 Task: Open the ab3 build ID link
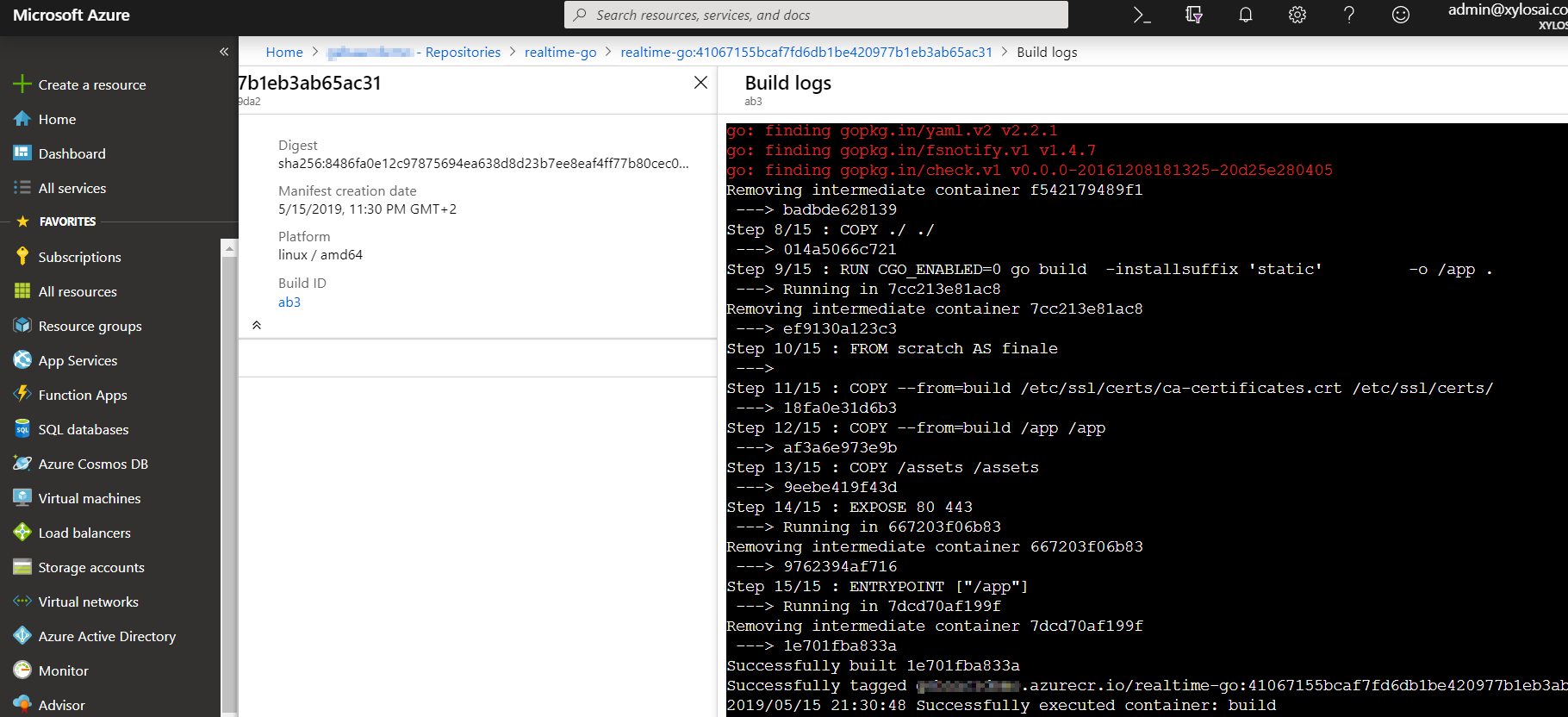click(x=289, y=302)
